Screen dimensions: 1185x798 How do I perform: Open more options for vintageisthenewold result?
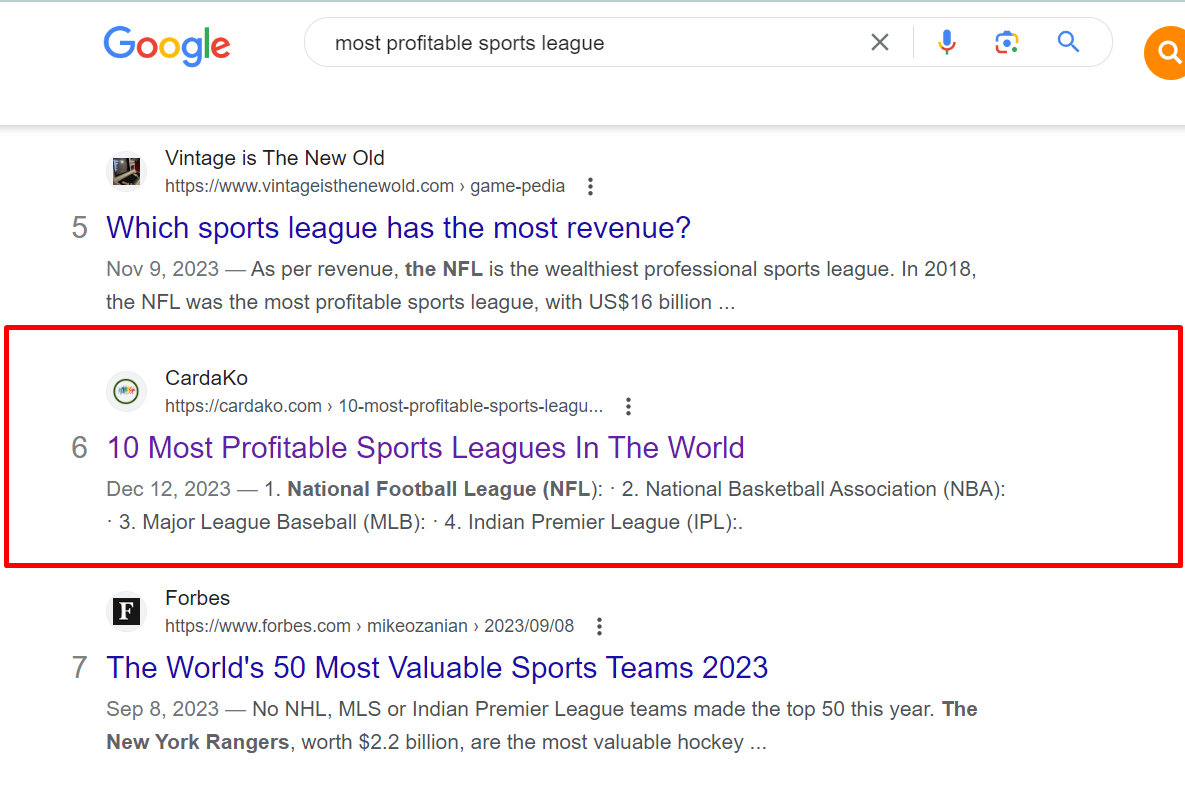[590, 187]
